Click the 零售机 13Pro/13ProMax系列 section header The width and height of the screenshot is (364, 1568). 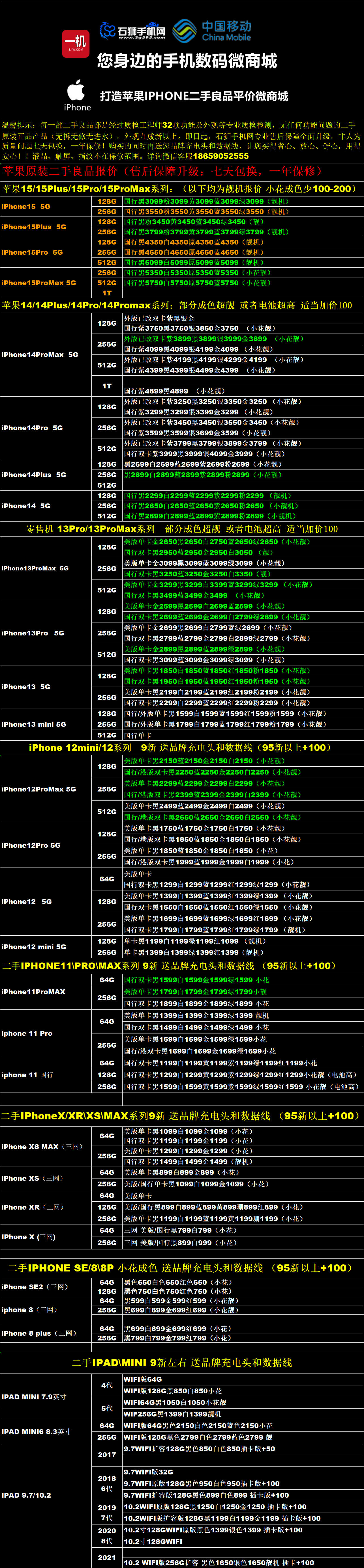182,528
